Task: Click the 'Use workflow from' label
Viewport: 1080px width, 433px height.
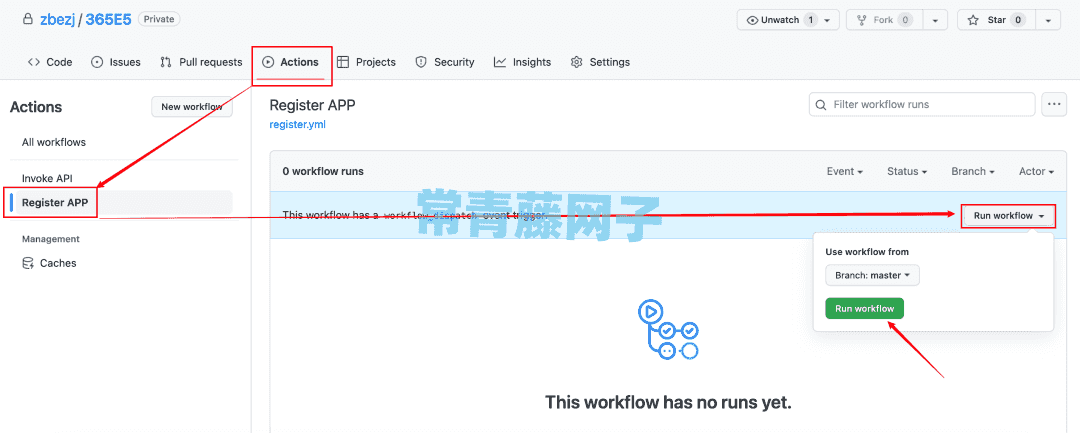Action: [867, 252]
